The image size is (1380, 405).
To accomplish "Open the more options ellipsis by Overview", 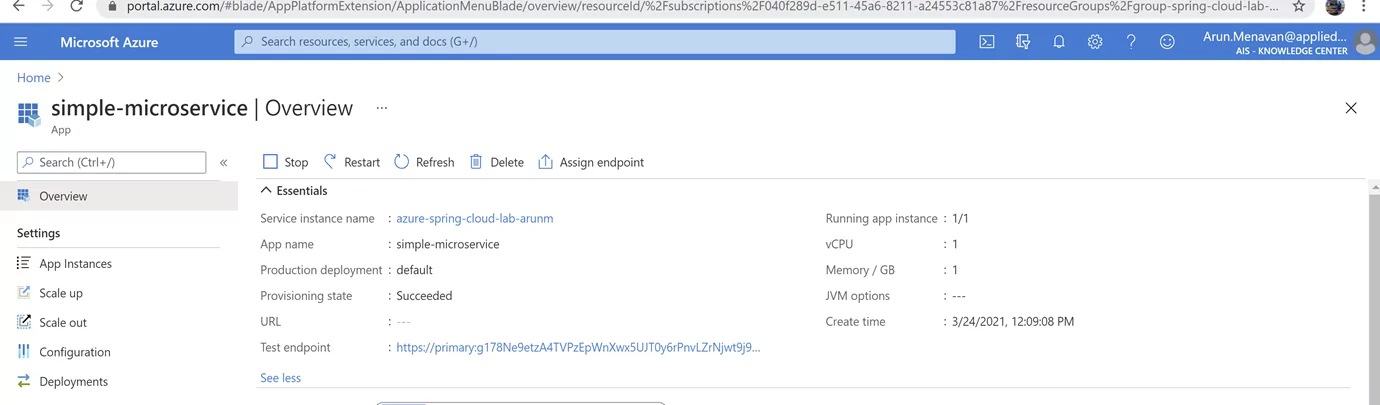I will click(x=382, y=108).
